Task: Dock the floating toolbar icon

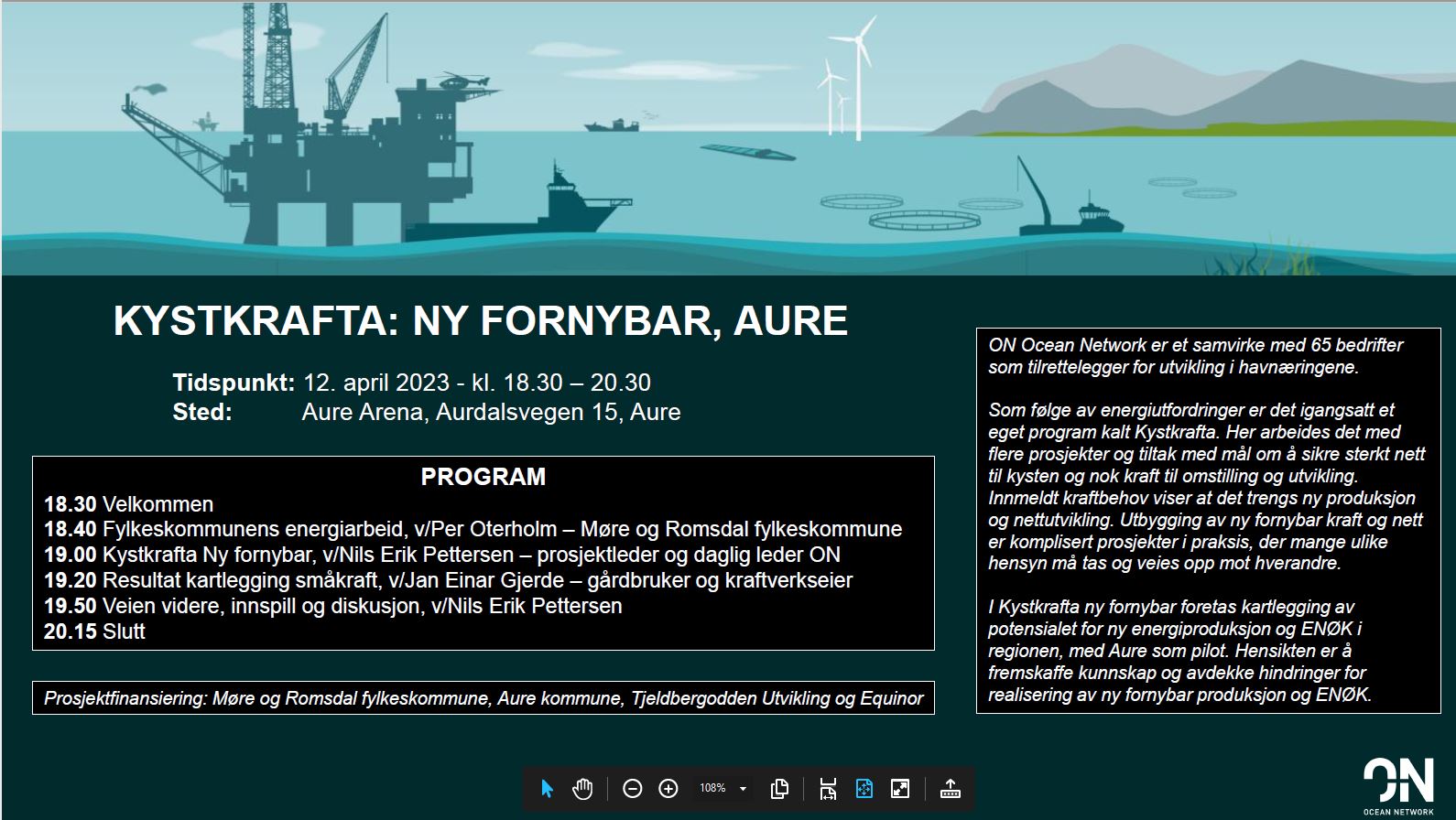Action: [950, 788]
